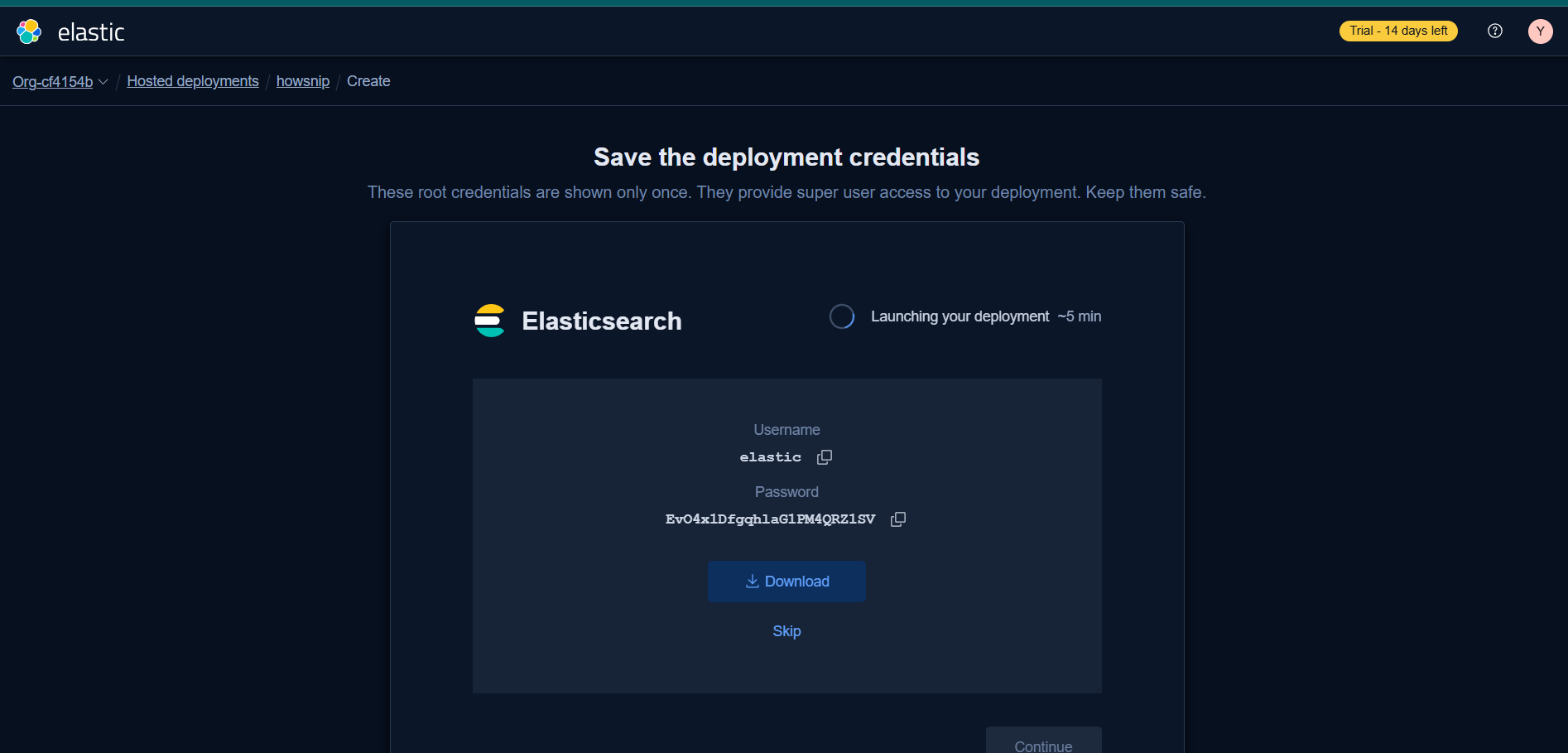Copy the username elastic to clipboard
The height and width of the screenshot is (753, 1568).
pyautogui.click(x=825, y=457)
